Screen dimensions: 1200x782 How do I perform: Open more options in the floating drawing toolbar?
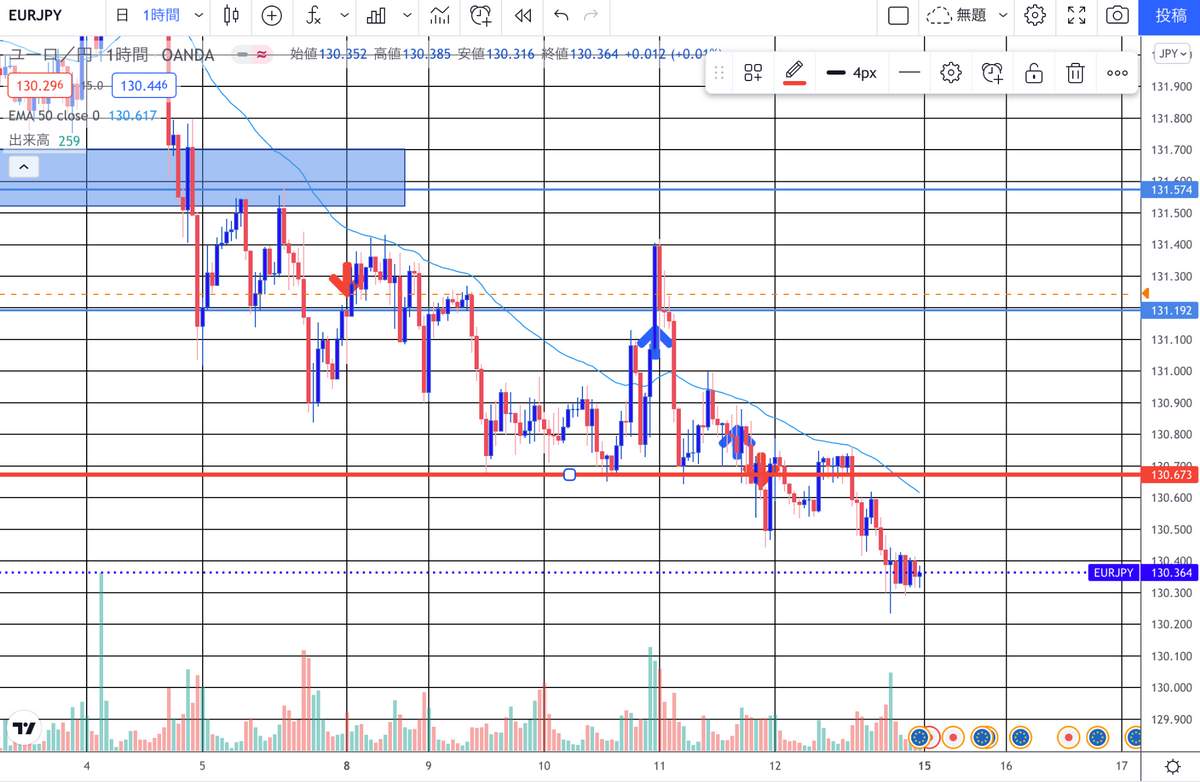[x=1117, y=72]
